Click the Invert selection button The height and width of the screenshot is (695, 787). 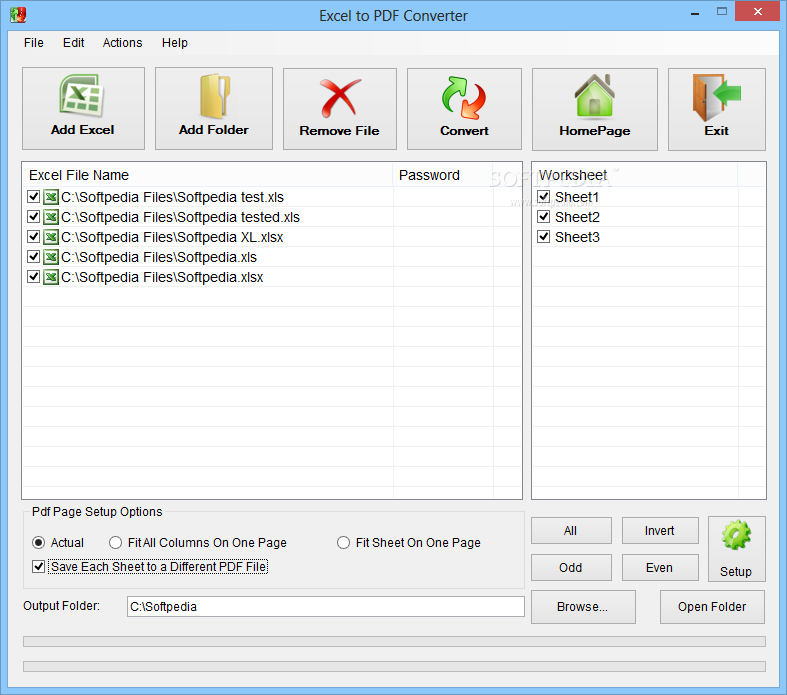[660, 530]
